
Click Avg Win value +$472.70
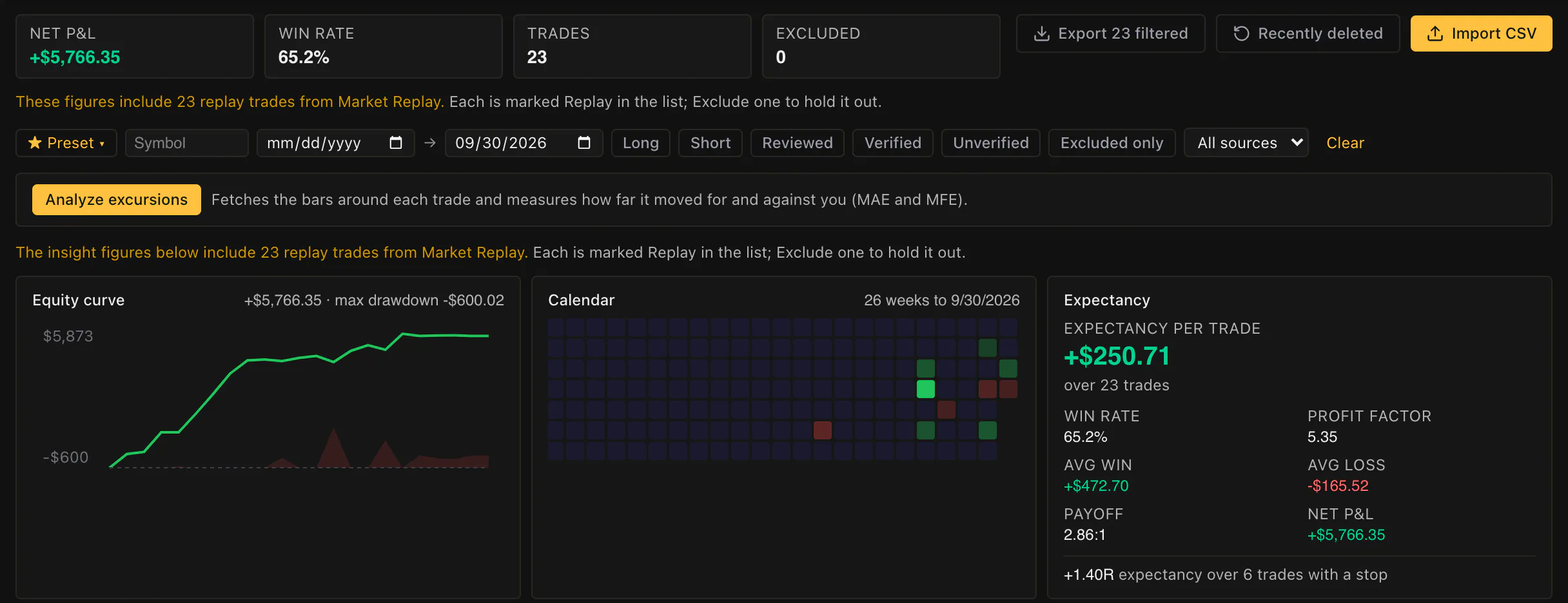[1096, 486]
